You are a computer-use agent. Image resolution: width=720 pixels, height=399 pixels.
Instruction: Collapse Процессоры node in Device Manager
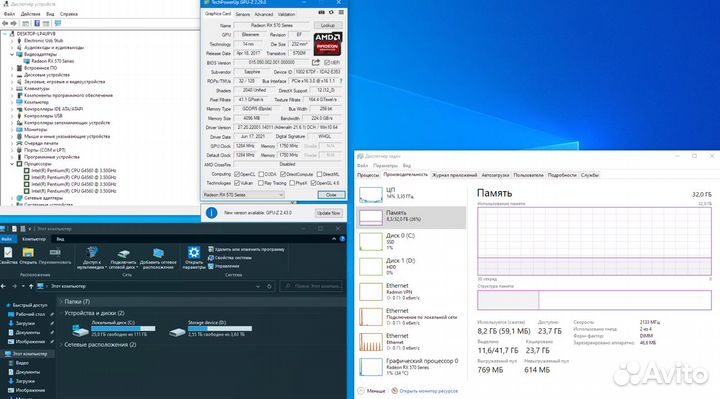(x=12, y=163)
